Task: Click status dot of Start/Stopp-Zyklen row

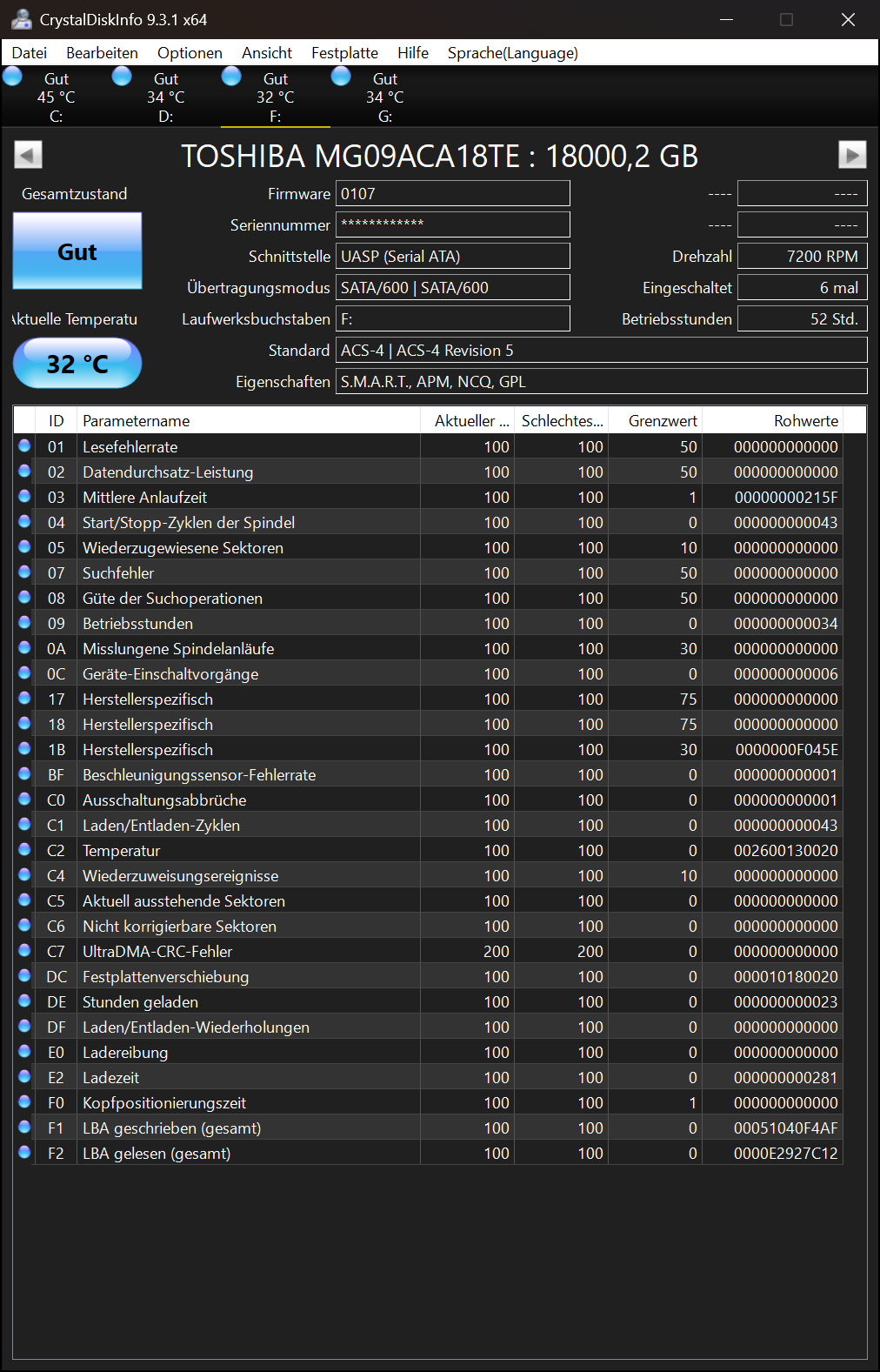Action: coord(24,521)
